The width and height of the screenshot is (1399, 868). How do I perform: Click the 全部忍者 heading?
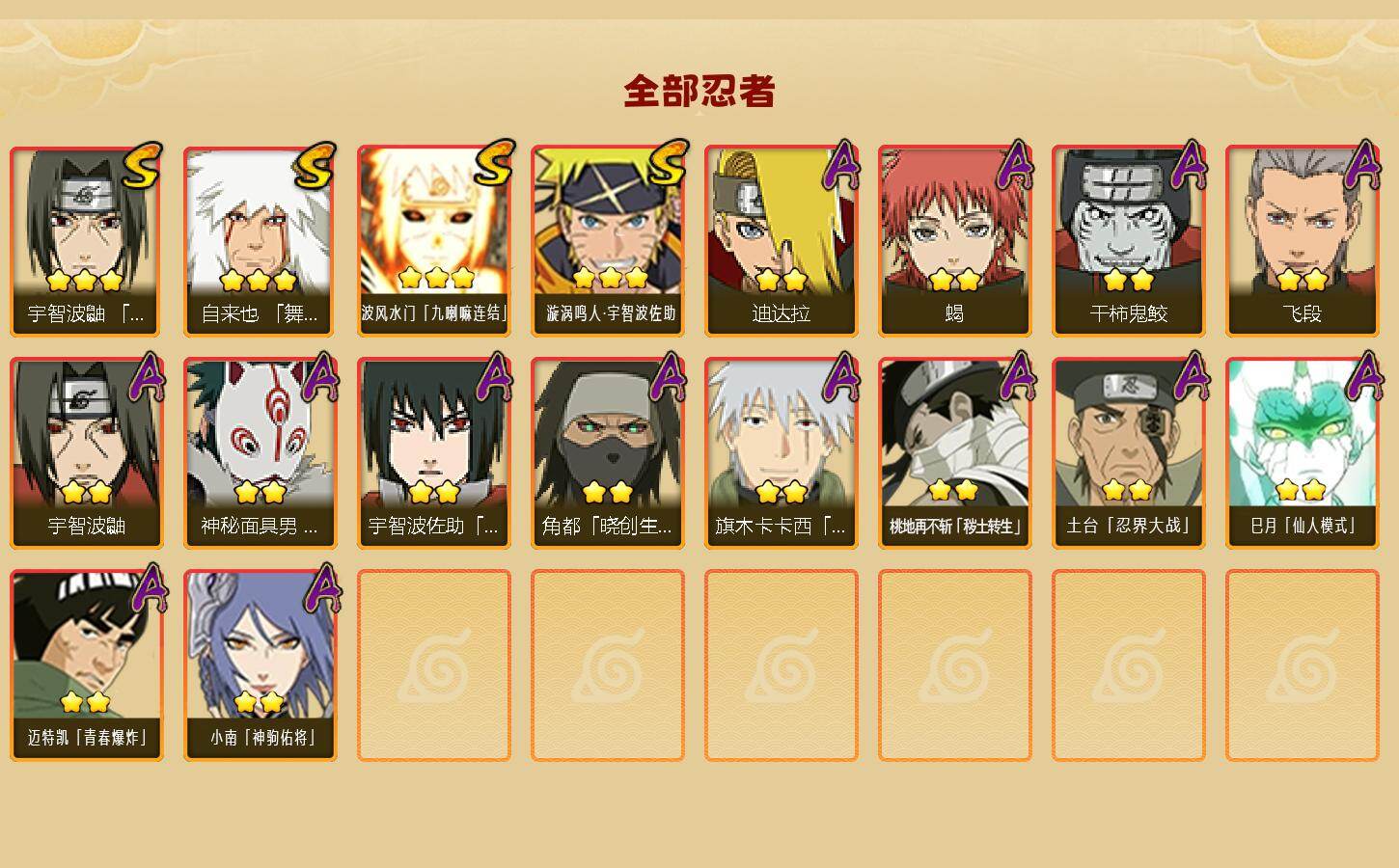(699, 91)
